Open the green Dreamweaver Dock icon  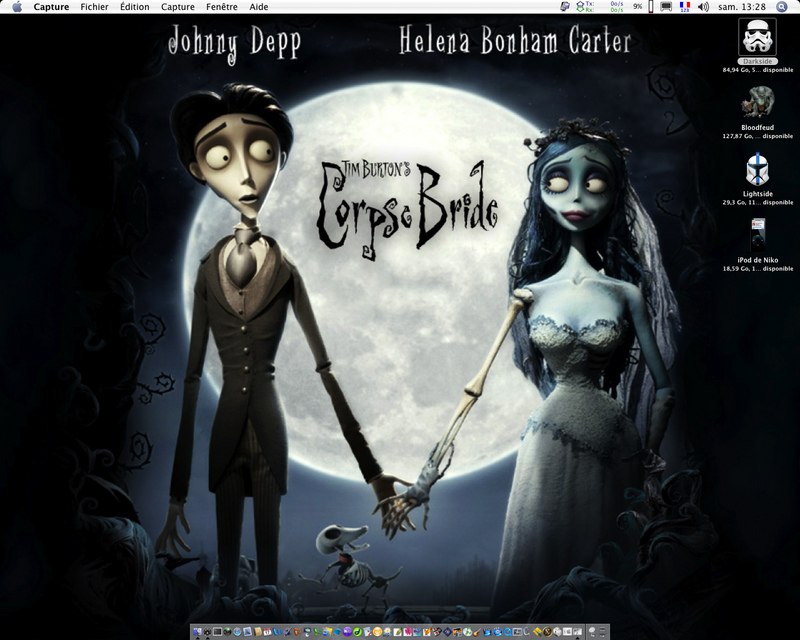point(358,632)
